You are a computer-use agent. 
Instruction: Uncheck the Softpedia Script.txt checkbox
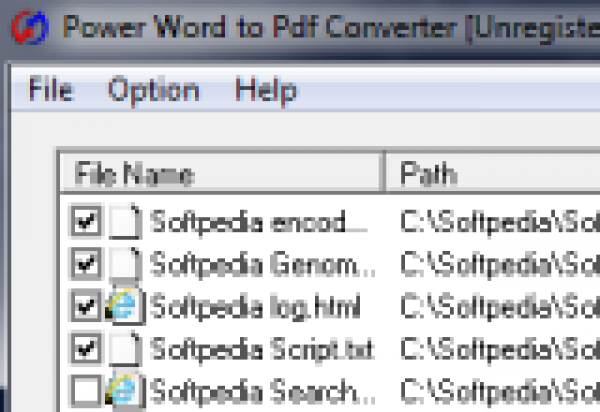click(87, 349)
